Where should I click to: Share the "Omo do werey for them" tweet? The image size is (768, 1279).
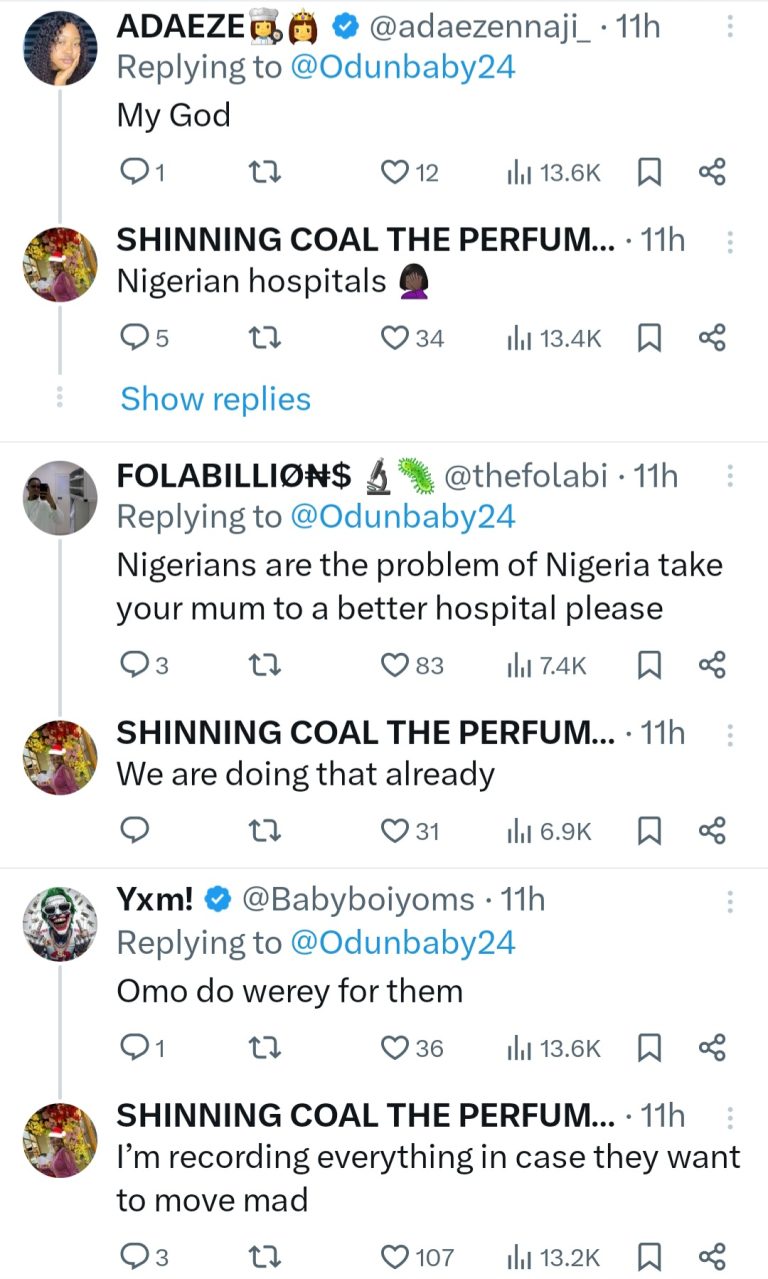tap(711, 1048)
